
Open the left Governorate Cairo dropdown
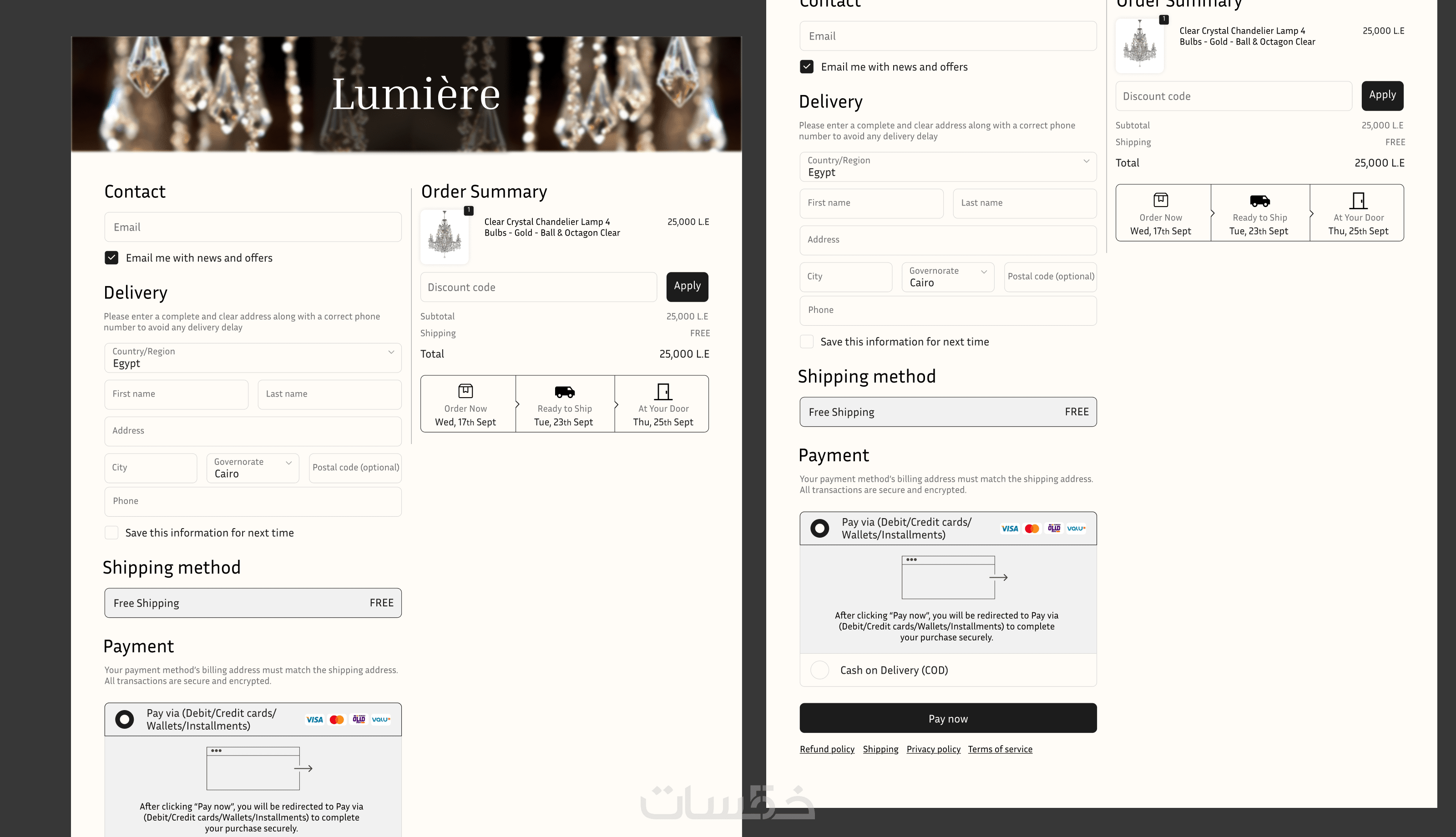(253, 468)
